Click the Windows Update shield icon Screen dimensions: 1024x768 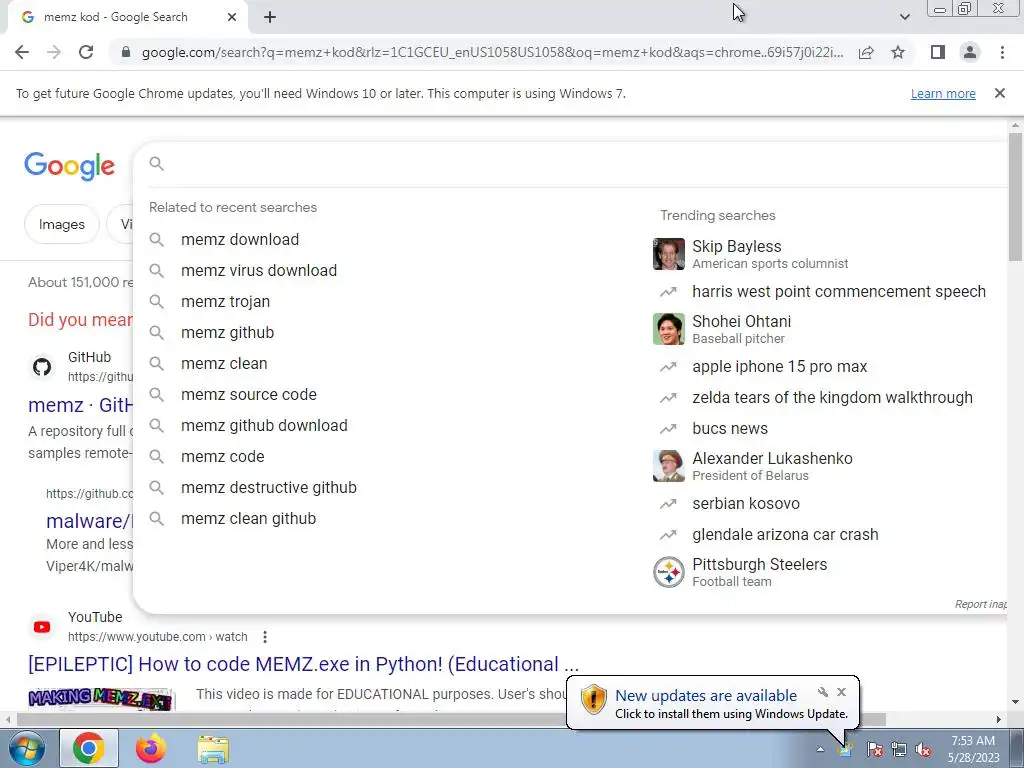point(594,699)
